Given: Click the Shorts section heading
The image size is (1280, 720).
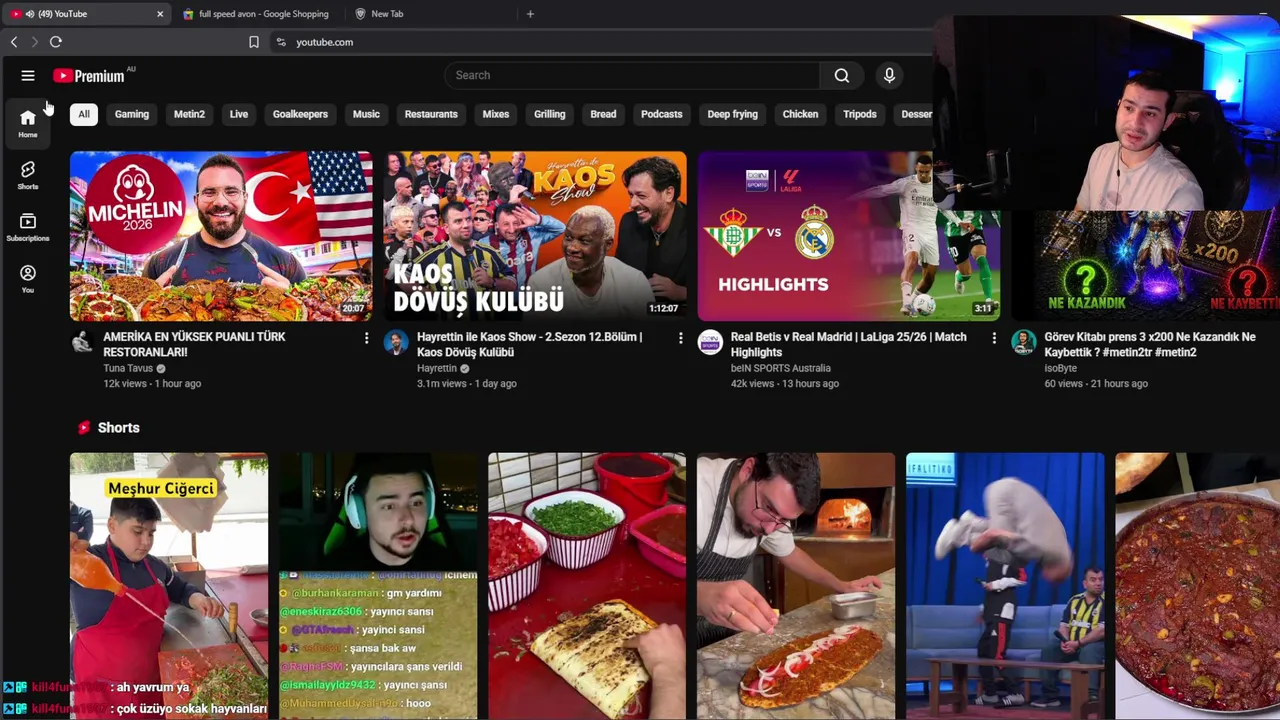Looking at the screenshot, I should [118, 428].
